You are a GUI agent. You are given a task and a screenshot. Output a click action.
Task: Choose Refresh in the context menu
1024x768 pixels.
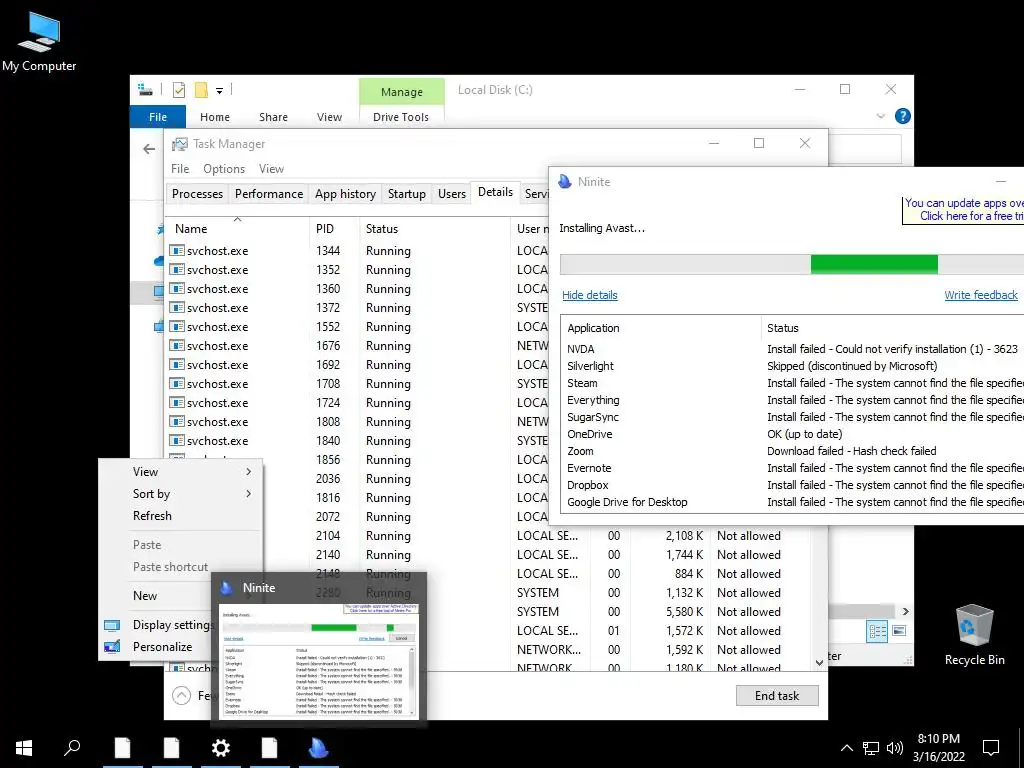152,516
